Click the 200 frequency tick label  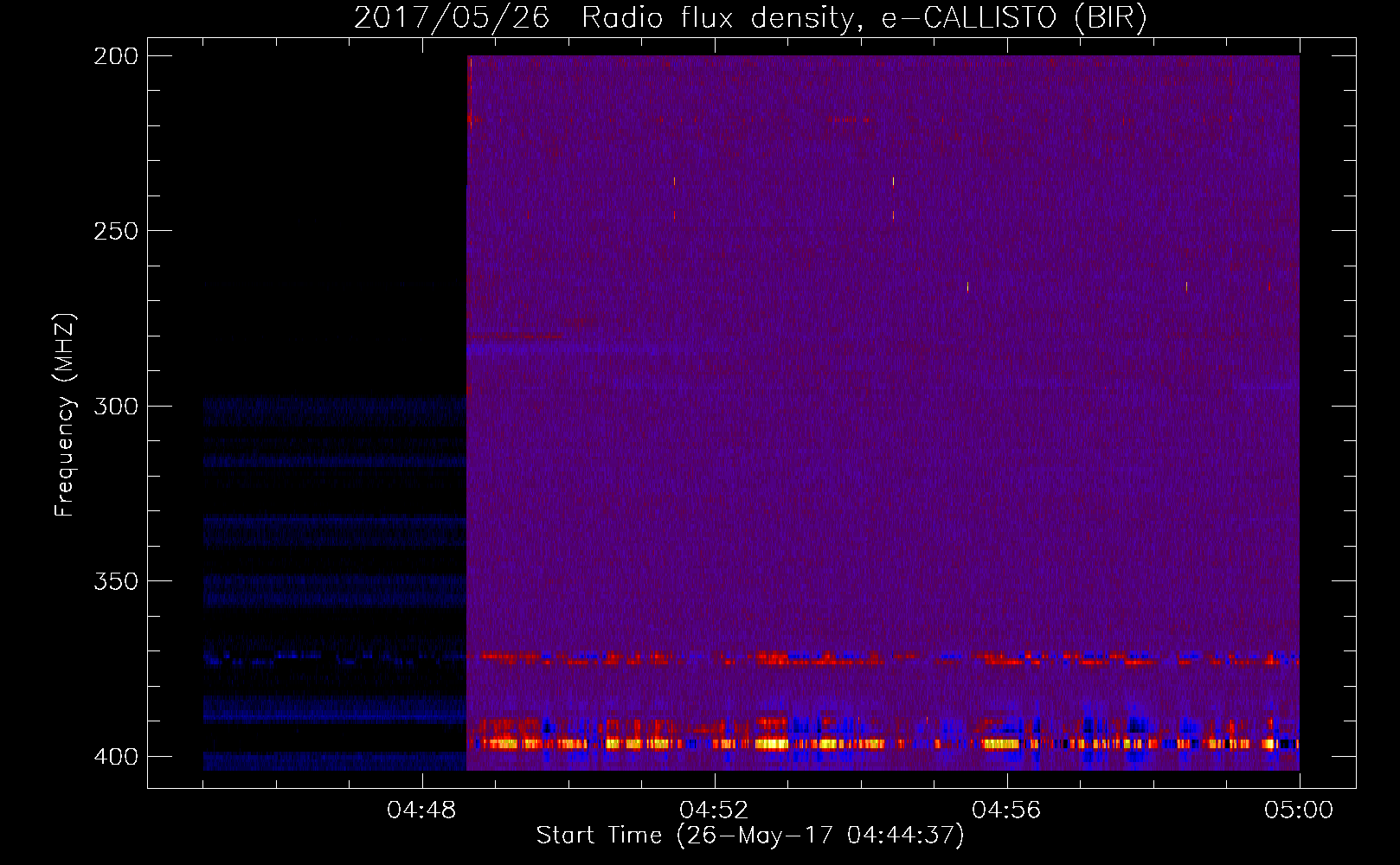(116, 56)
